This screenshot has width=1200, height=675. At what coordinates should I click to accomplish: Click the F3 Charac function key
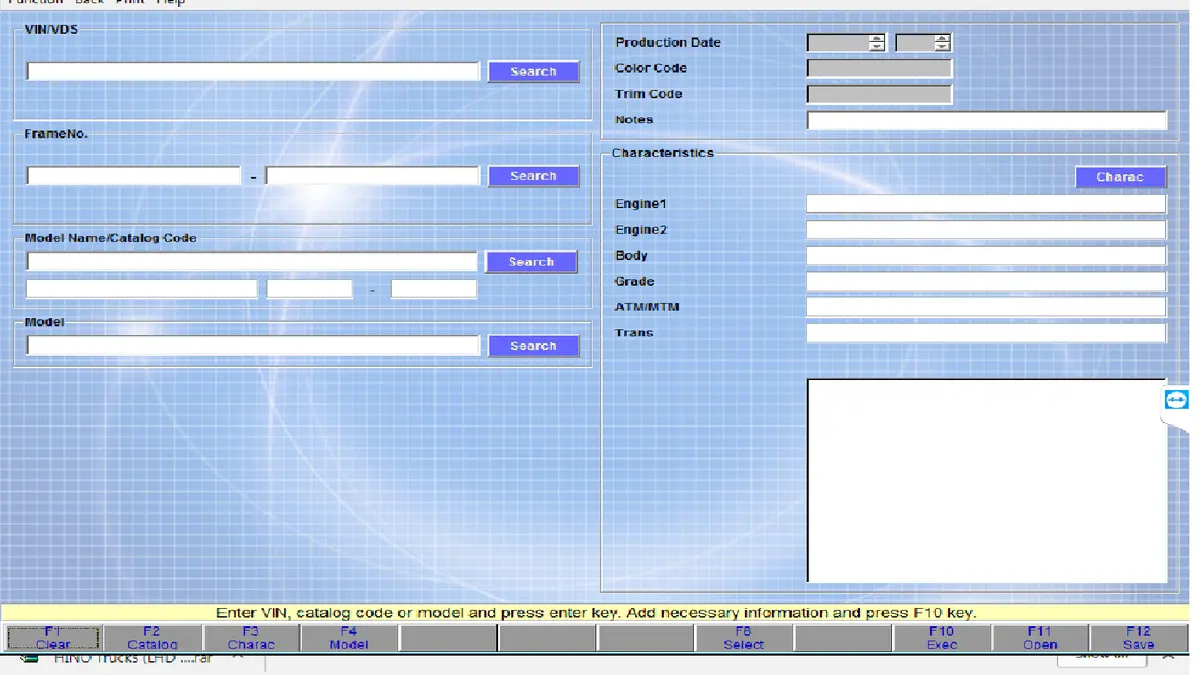251,638
